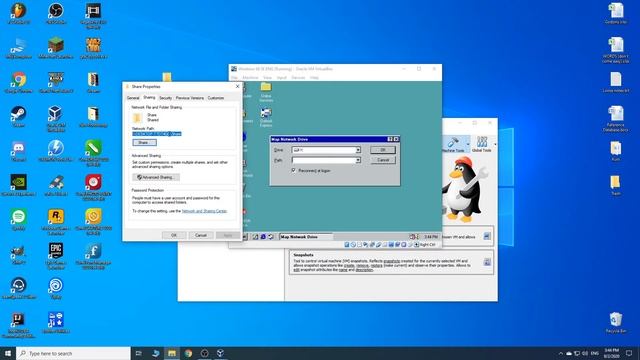Open Online Services folder in the VM
This screenshot has height=360, width=640.
tap(266, 92)
